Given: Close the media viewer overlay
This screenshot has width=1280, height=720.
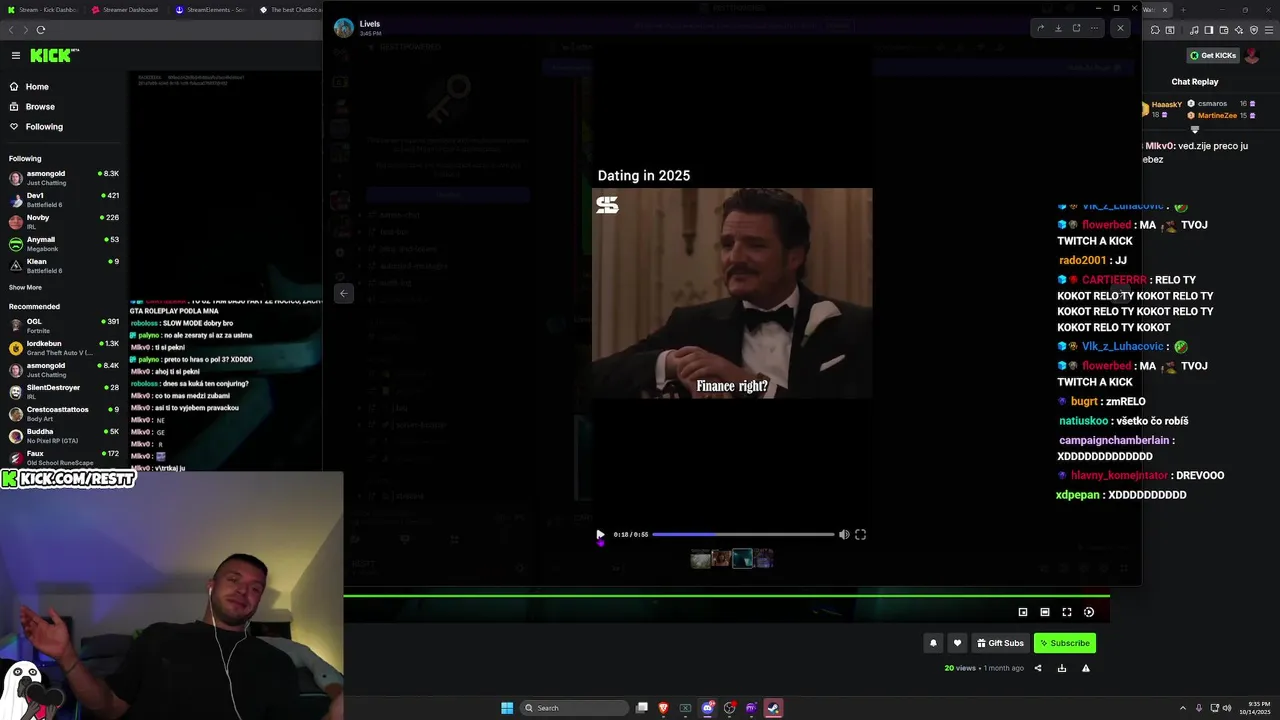Looking at the screenshot, I should (x=1120, y=28).
